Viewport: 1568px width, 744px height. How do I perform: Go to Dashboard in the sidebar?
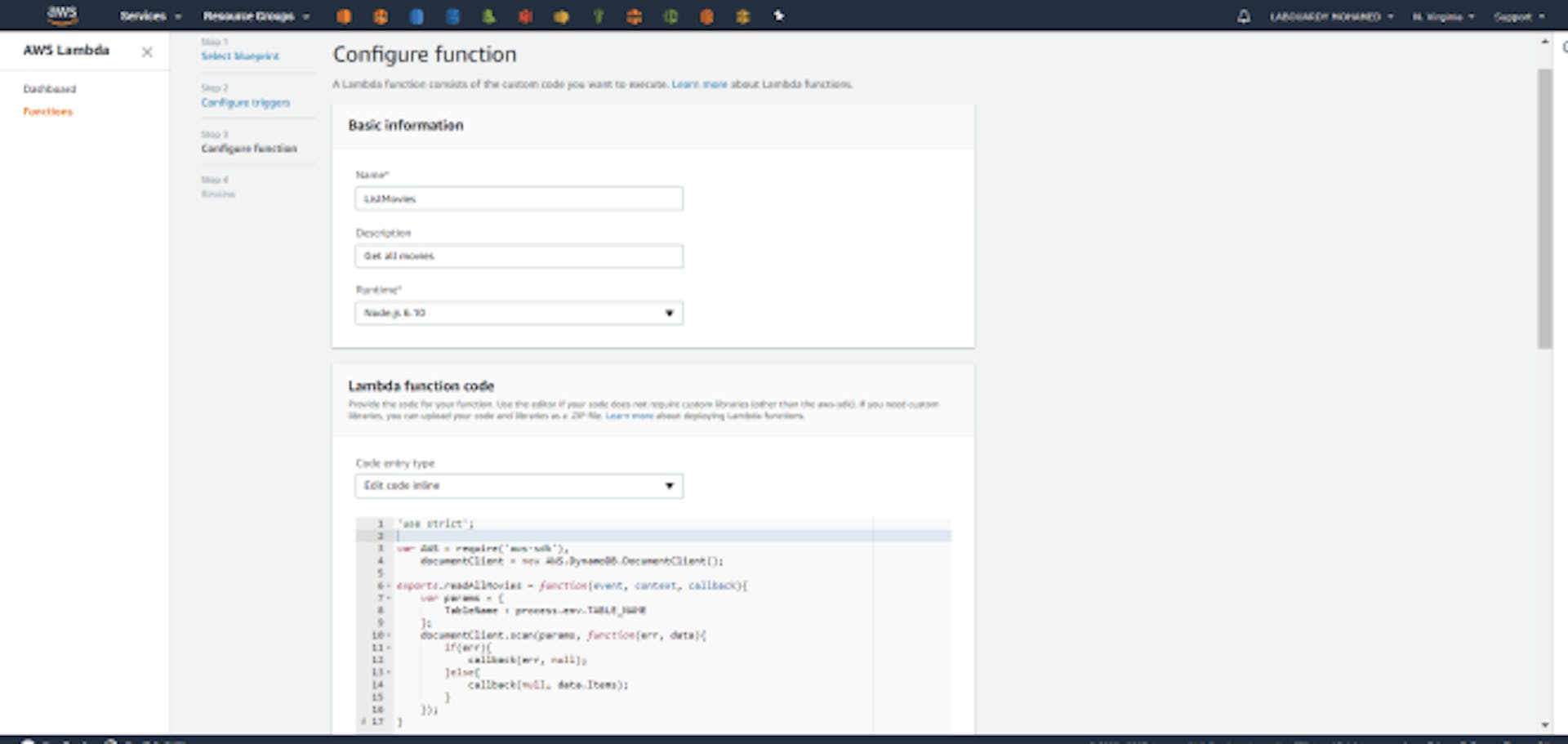click(x=49, y=88)
